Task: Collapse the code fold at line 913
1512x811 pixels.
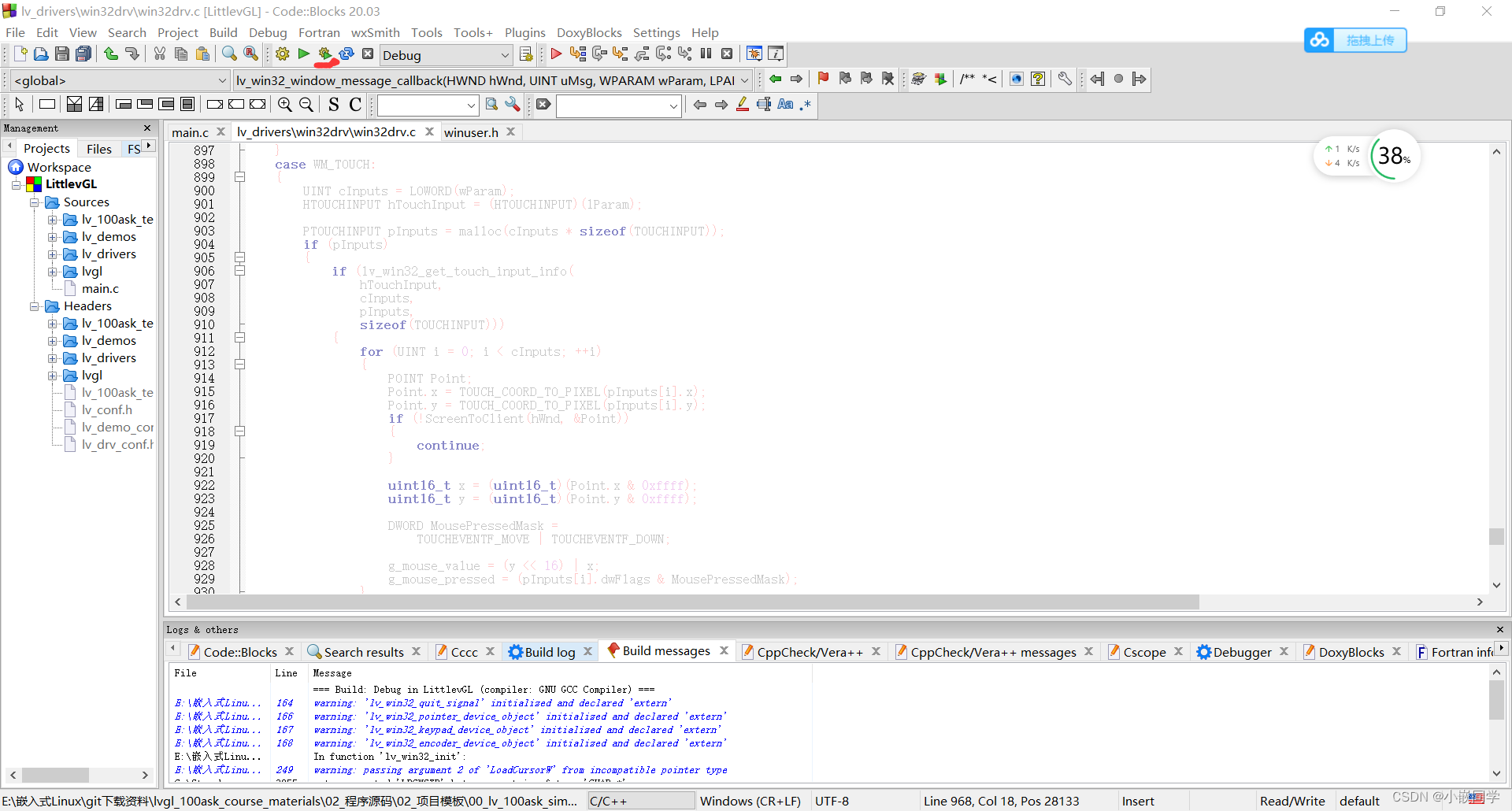Action: pos(240,365)
